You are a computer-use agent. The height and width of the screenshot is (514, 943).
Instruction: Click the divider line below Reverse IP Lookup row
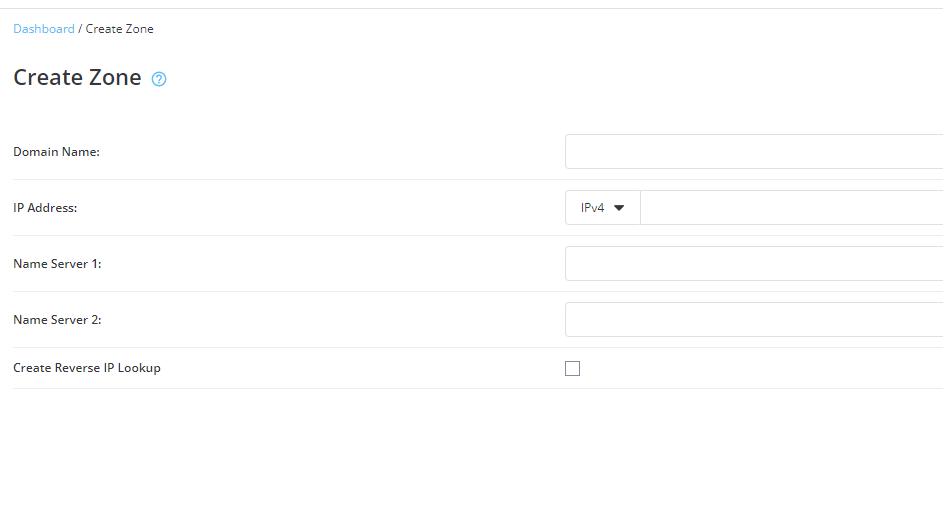478,388
